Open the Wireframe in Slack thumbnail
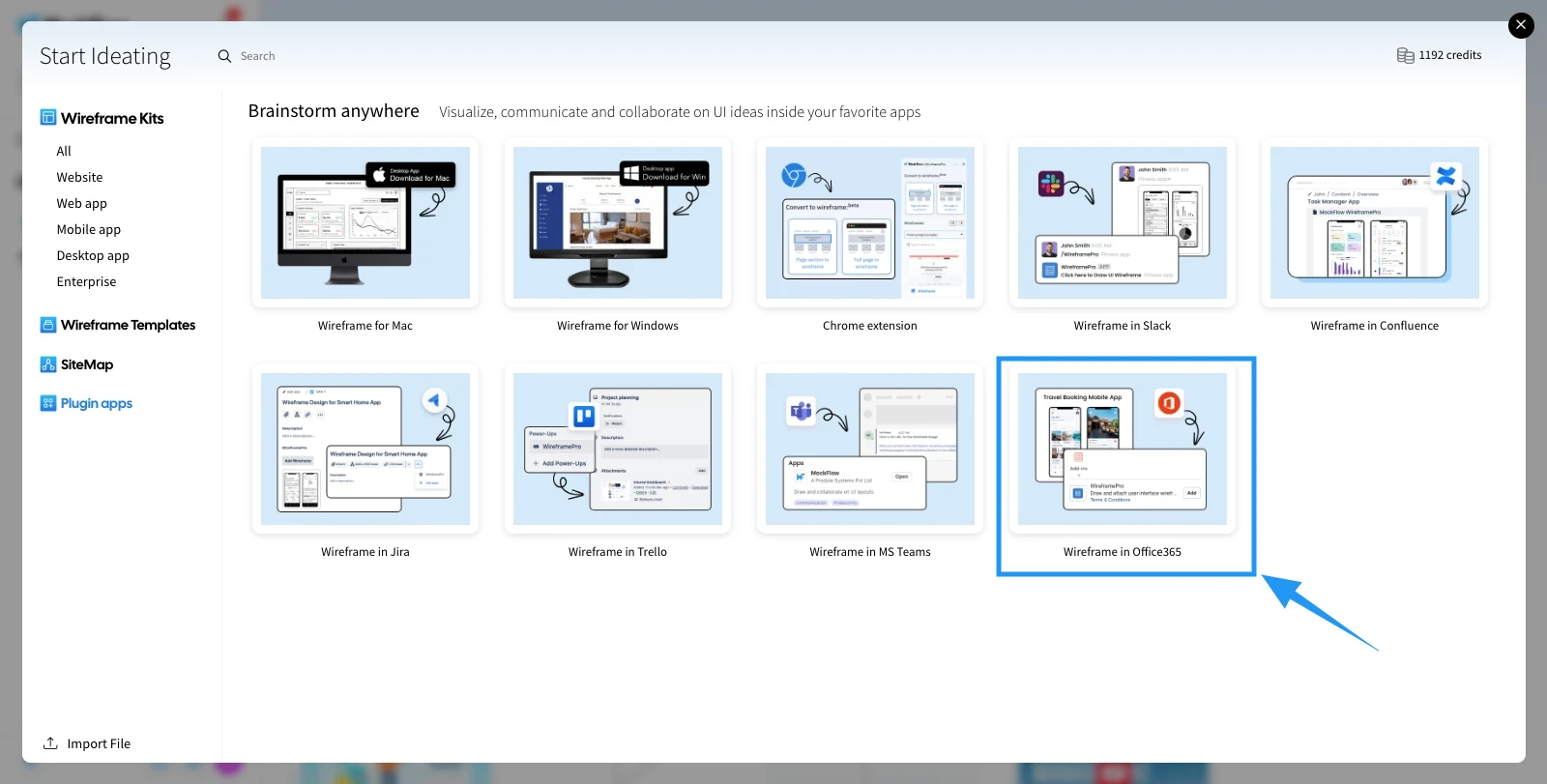The height and width of the screenshot is (784, 1547). point(1123,222)
